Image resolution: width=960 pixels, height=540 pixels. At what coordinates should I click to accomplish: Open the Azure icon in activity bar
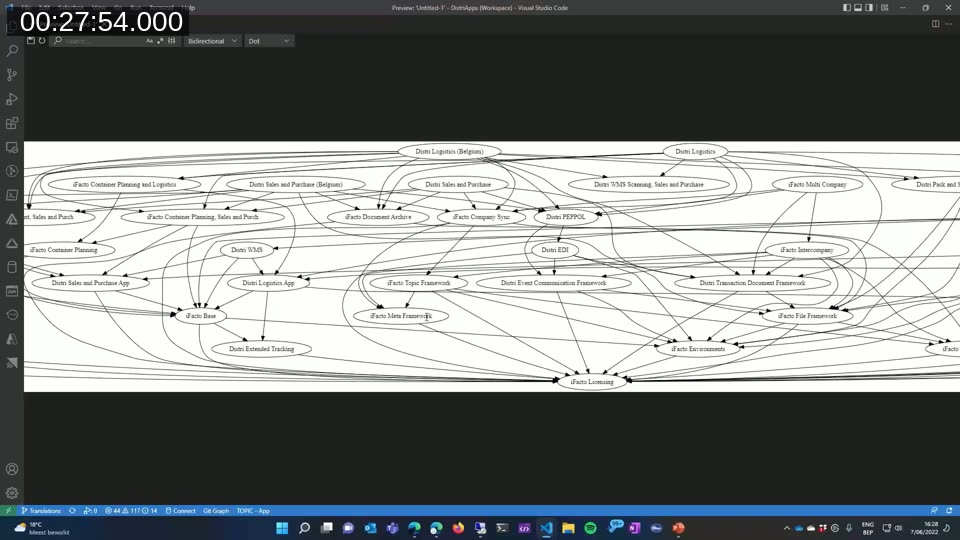(x=12, y=339)
